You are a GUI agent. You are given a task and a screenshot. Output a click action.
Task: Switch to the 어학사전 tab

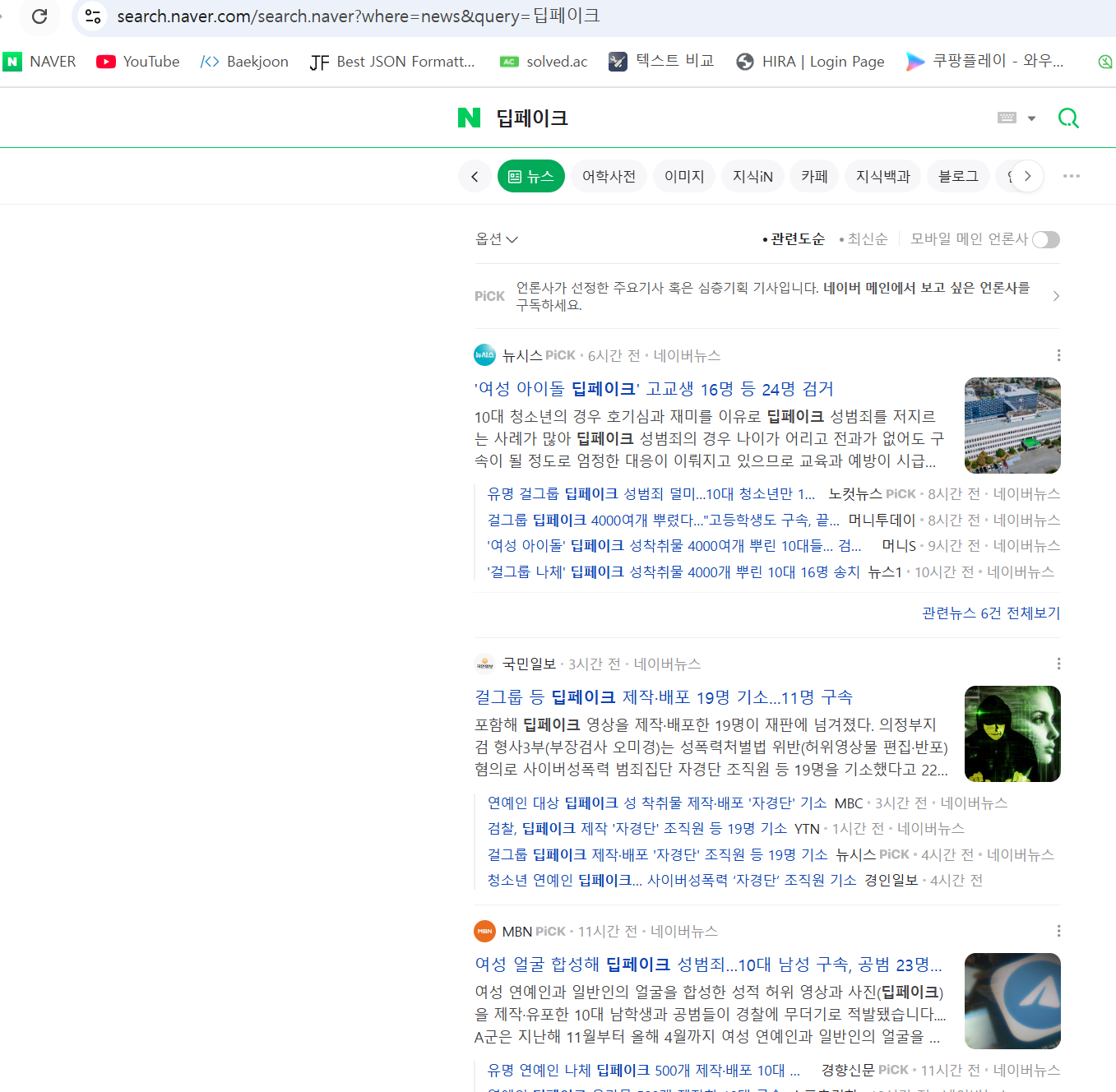coord(609,176)
